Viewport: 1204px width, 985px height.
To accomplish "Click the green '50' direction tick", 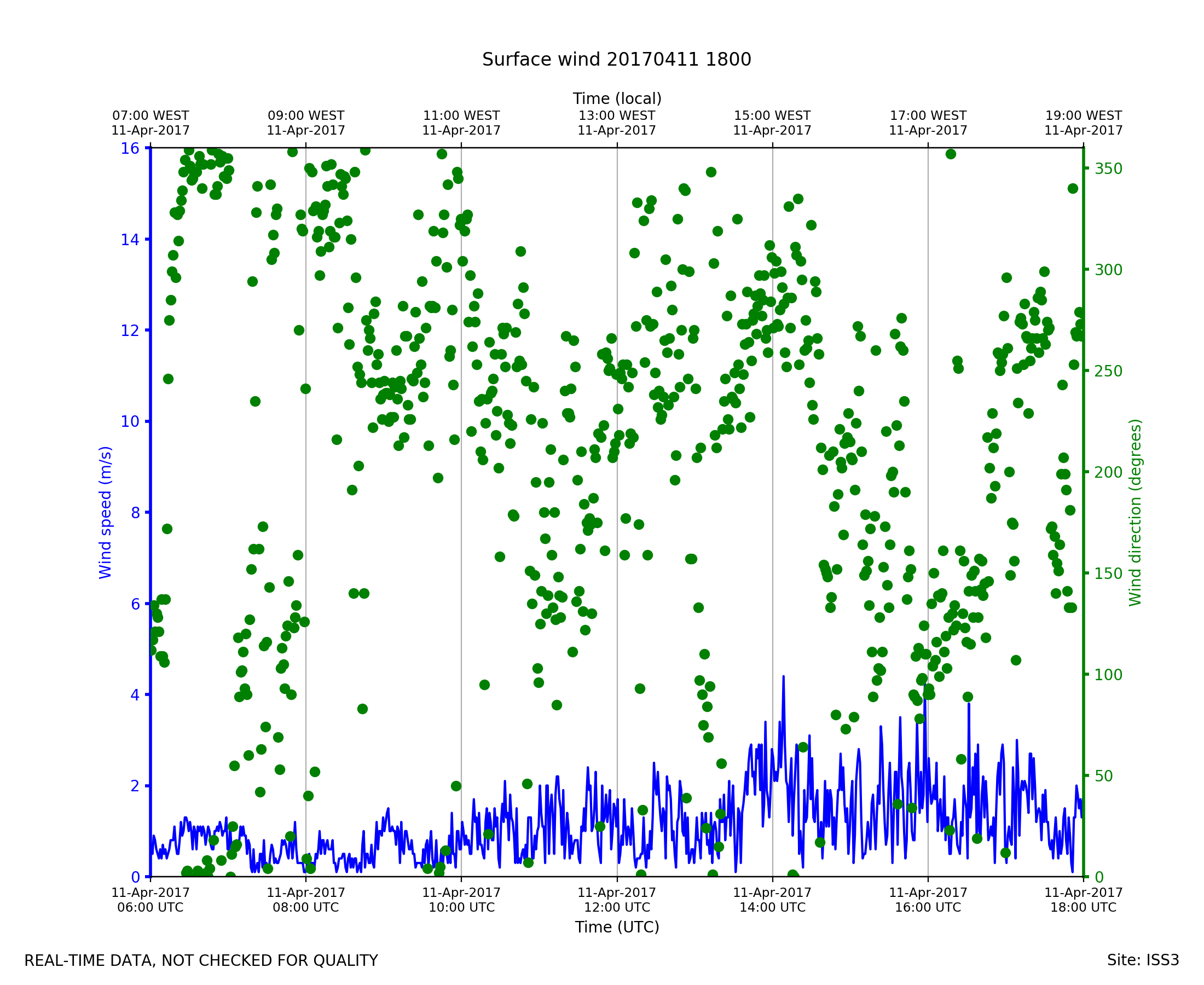I will (x=1104, y=776).
